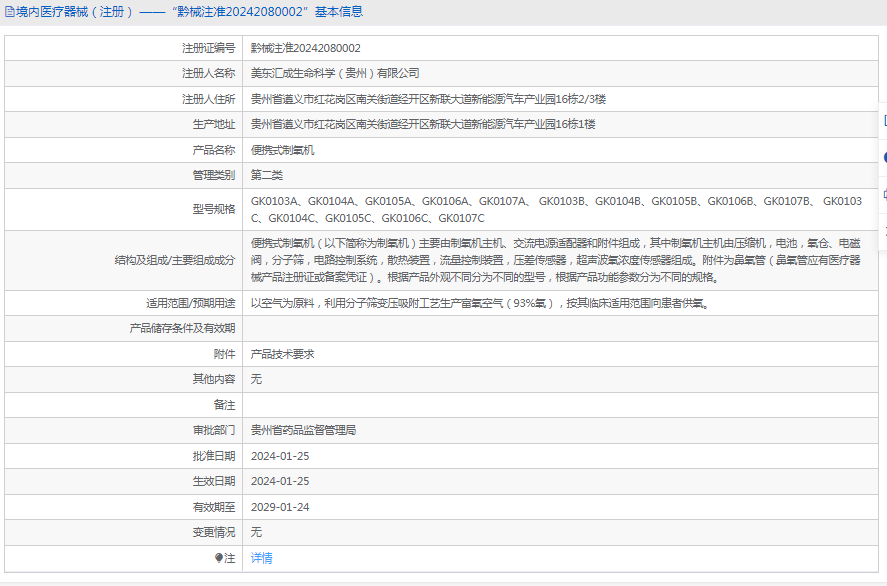Click the 注册人名称 label
The width and height of the screenshot is (887, 586).
[208, 74]
